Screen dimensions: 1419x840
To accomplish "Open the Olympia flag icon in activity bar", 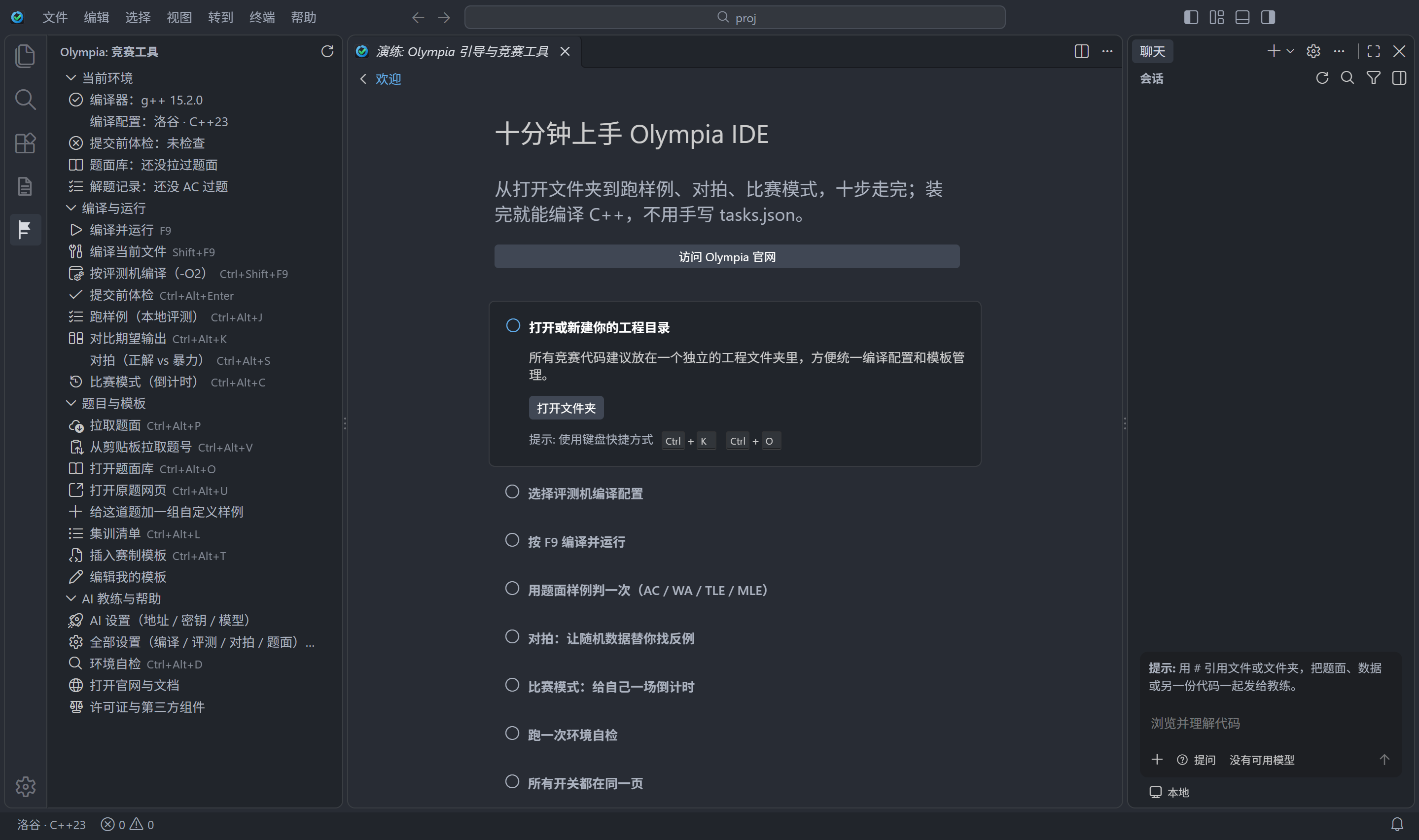I will tap(25, 229).
